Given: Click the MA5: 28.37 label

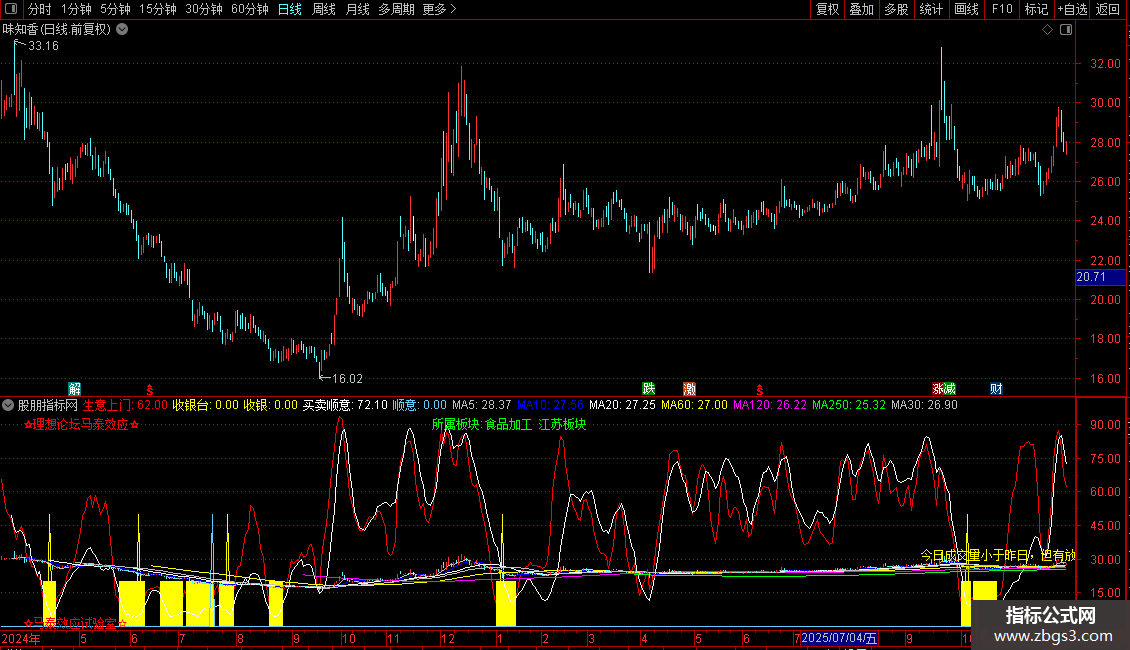Looking at the screenshot, I should 481,406.
